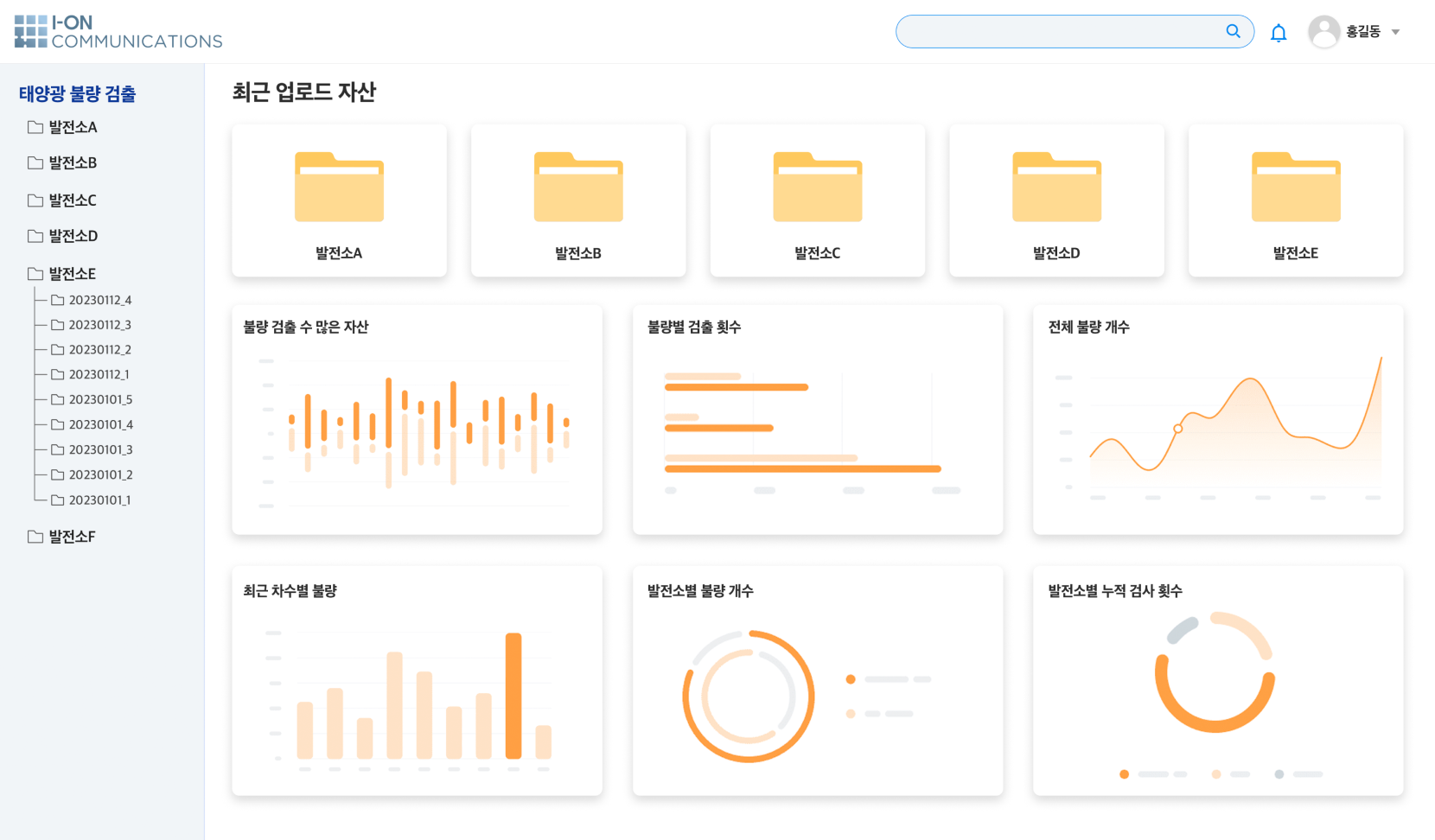Screen dimensions: 1435x840
Task: Open subfolder 20230101_4
Action: [101, 424]
